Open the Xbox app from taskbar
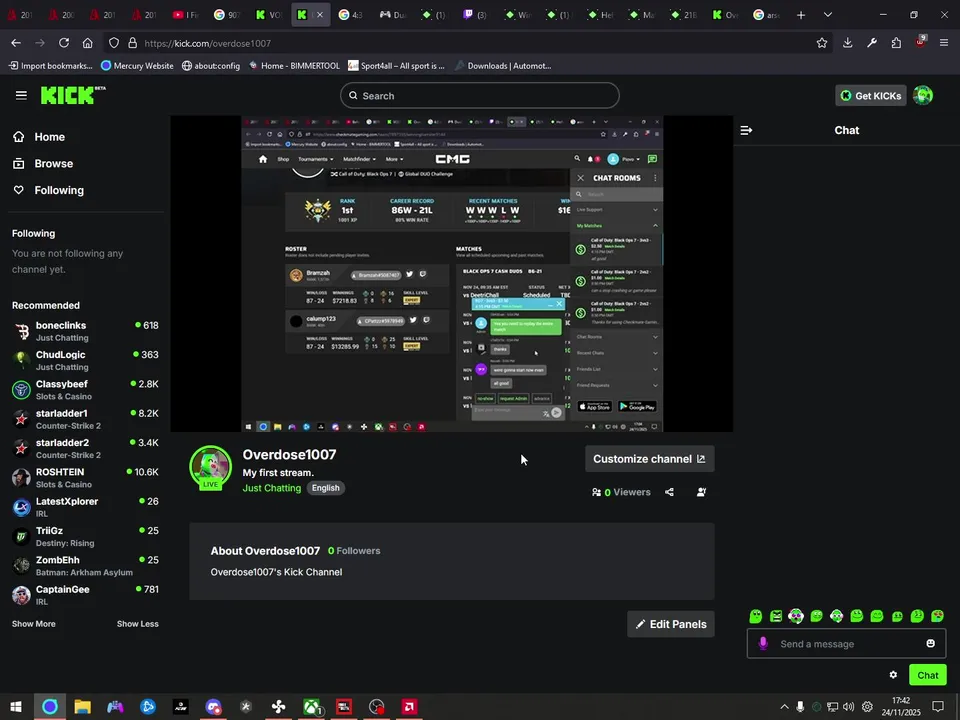This screenshot has width=960, height=720. (312, 707)
